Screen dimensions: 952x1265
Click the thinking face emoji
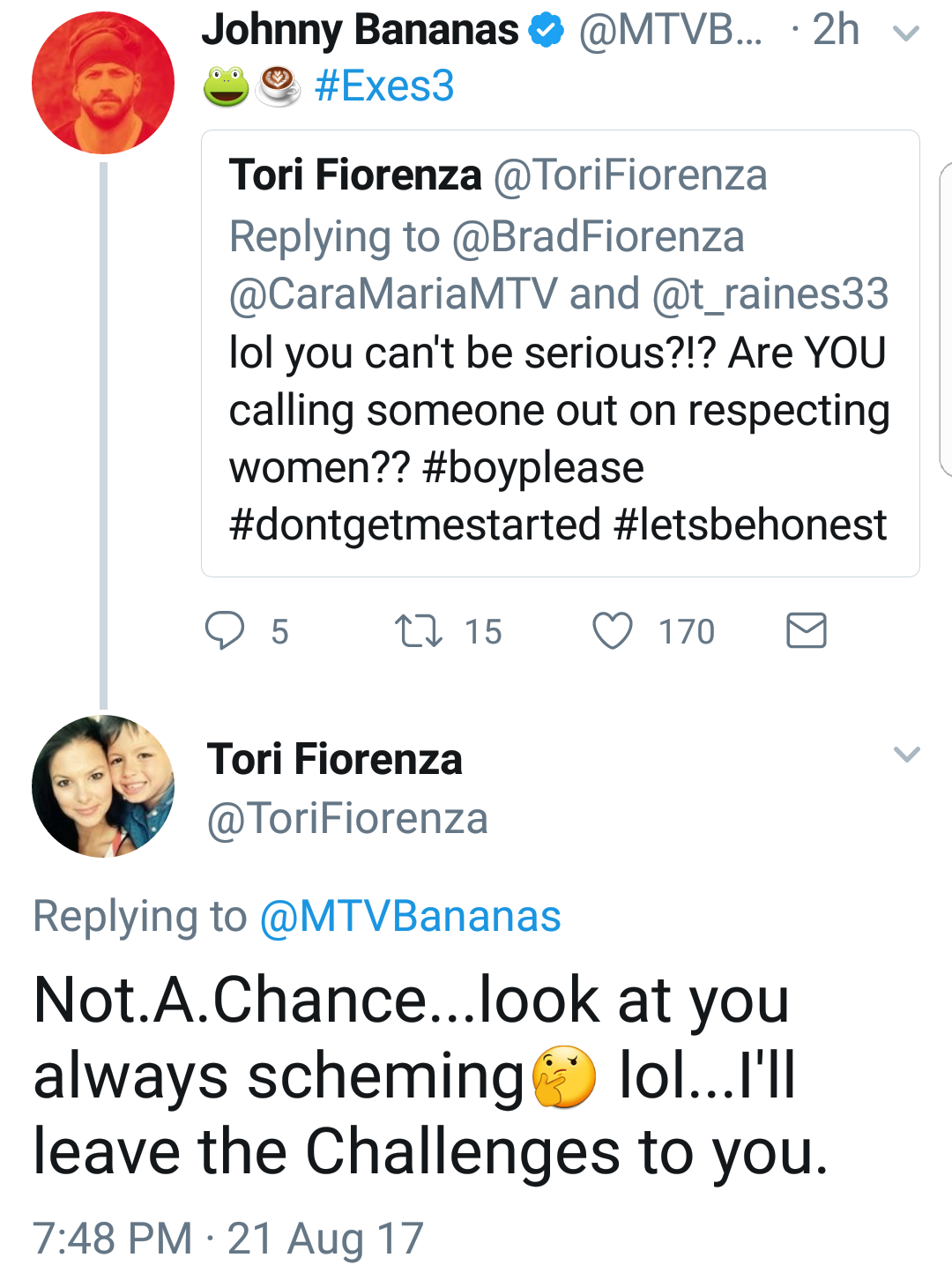coord(565,1076)
